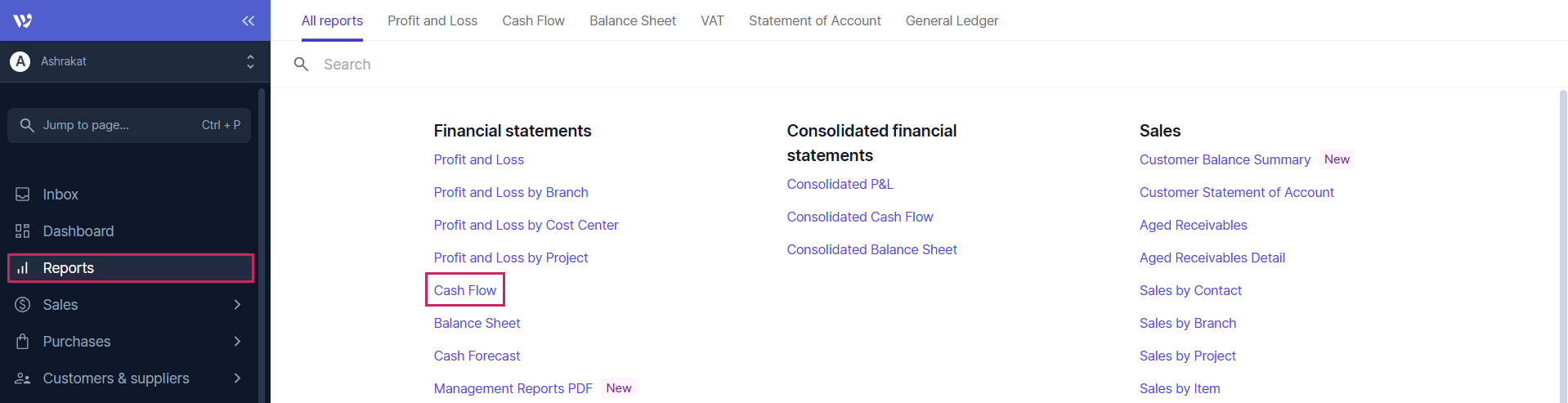
Task: Click the Wafeq logo icon
Action: click(23, 20)
